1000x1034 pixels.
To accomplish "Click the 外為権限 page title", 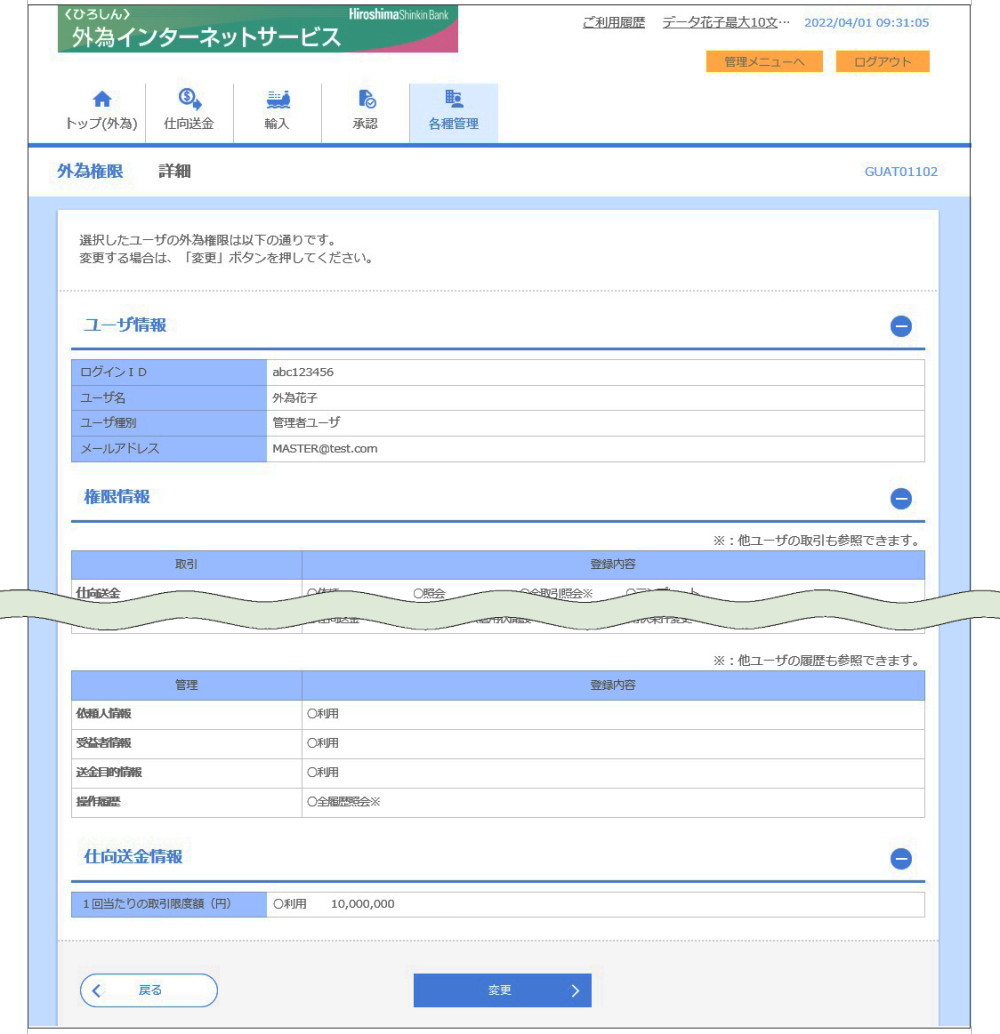I will coord(90,171).
